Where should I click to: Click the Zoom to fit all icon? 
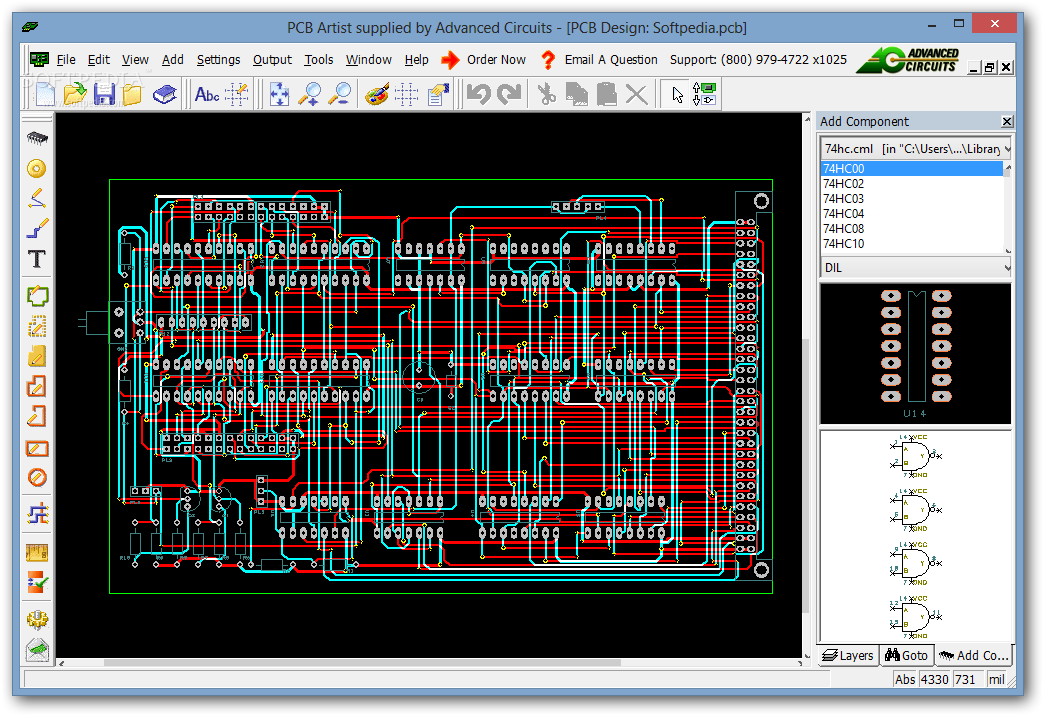[x=279, y=94]
